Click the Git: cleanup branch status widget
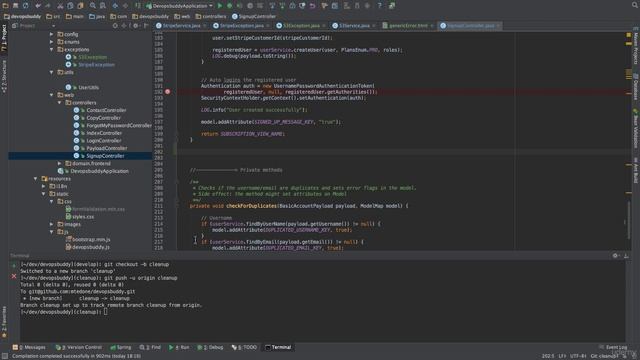Viewport: 640px width, 360px height. tap(604, 356)
